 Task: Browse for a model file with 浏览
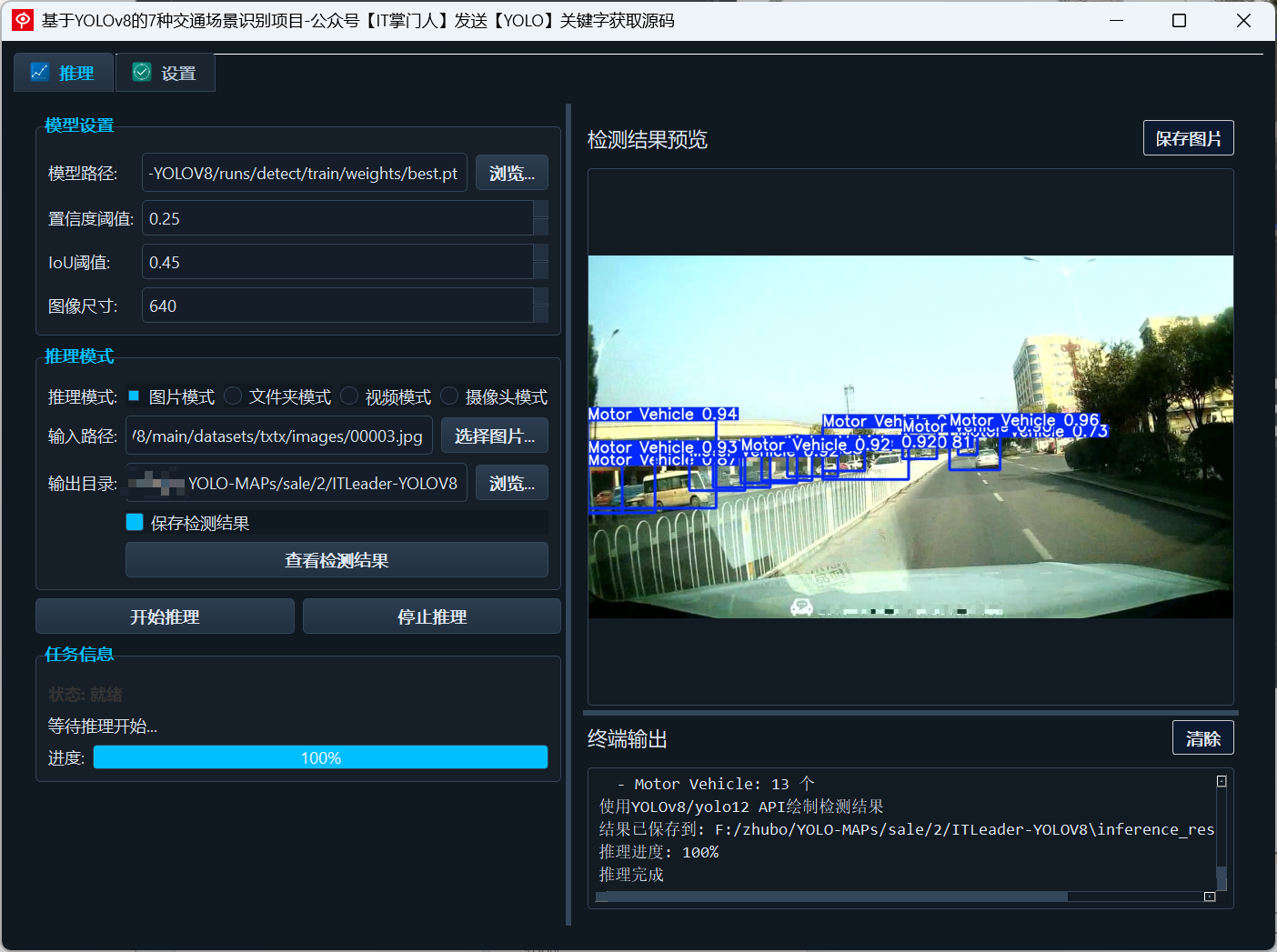[x=511, y=172]
